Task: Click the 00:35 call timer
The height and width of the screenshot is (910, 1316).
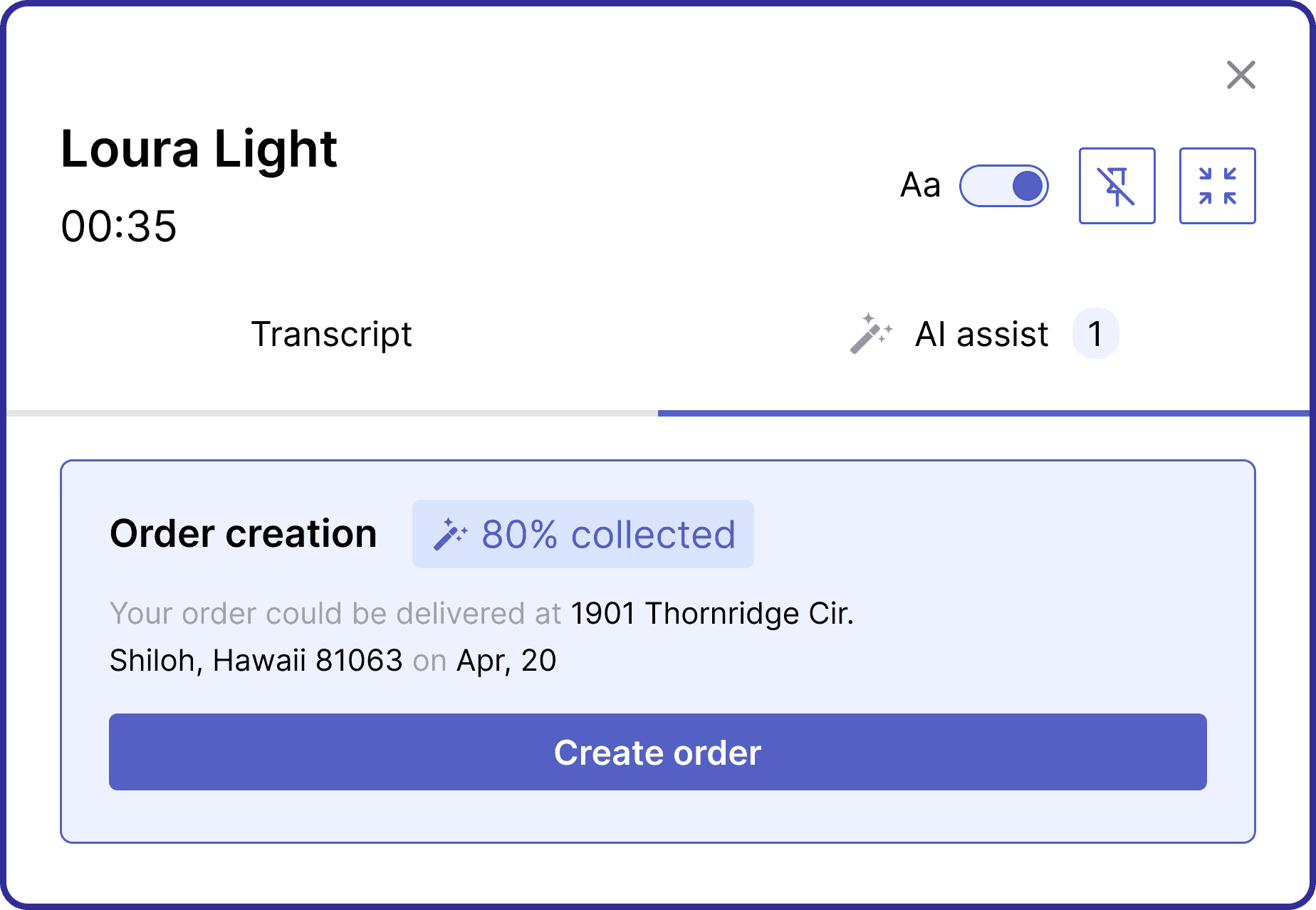Action: point(119,226)
